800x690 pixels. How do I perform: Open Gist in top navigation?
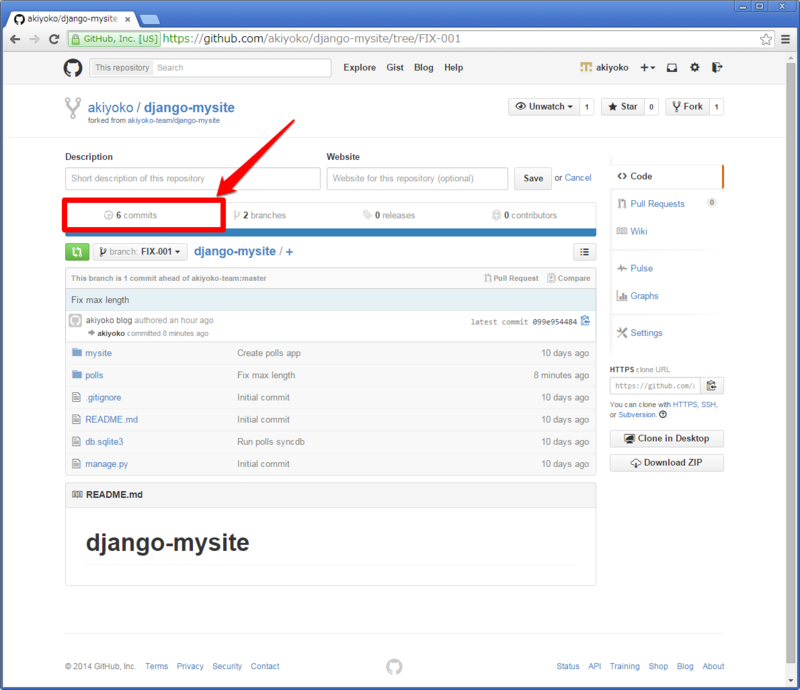tap(395, 67)
